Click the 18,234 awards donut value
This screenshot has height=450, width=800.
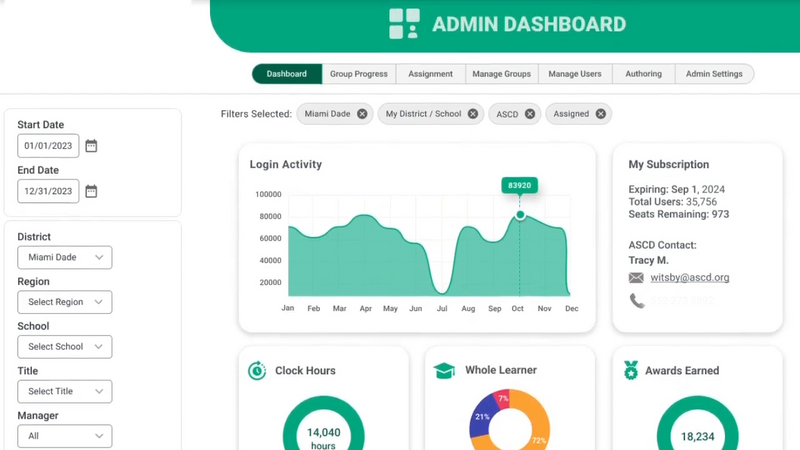[x=697, y=437]
